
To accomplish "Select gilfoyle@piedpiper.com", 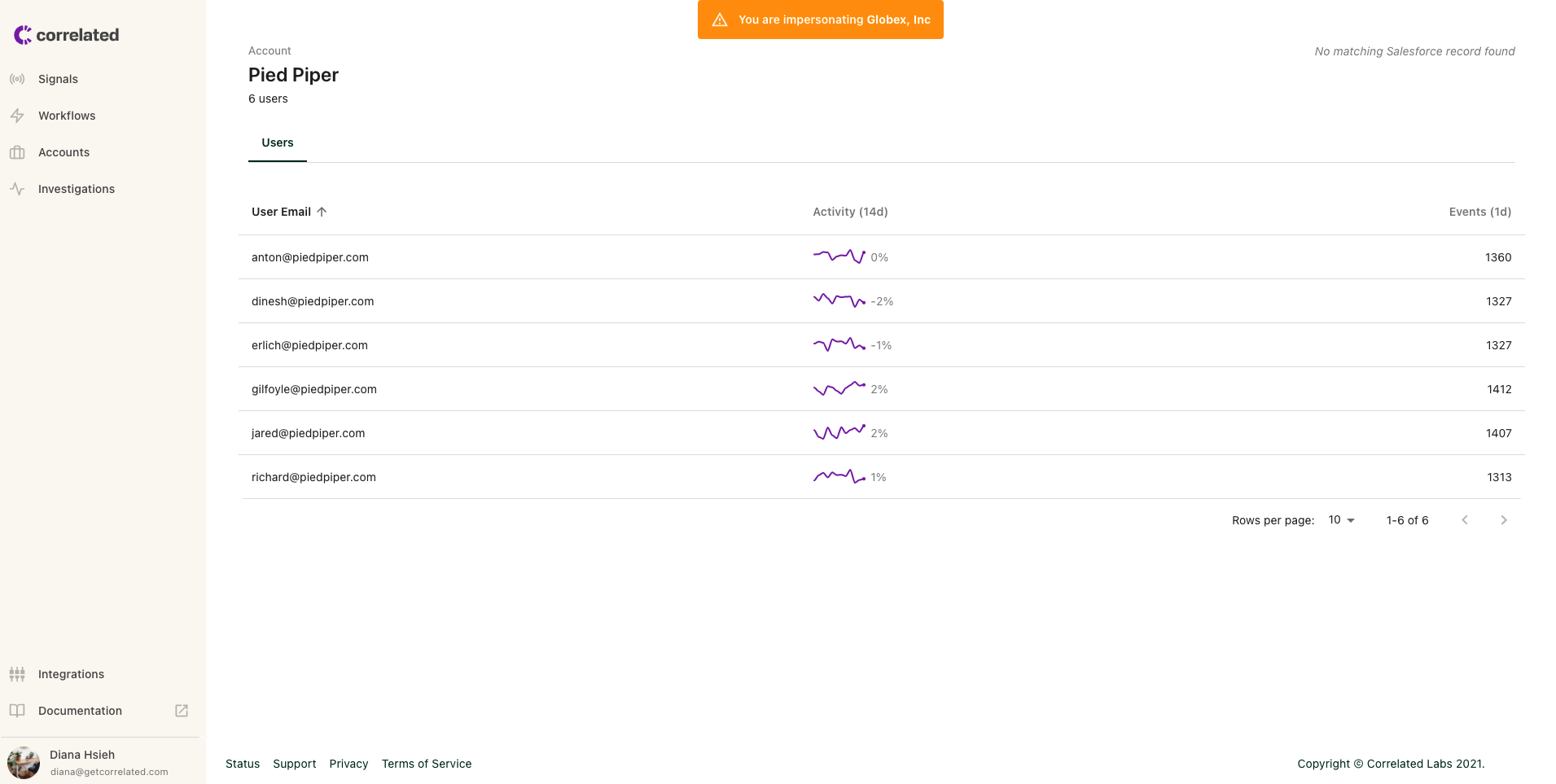I will point(314,389).
